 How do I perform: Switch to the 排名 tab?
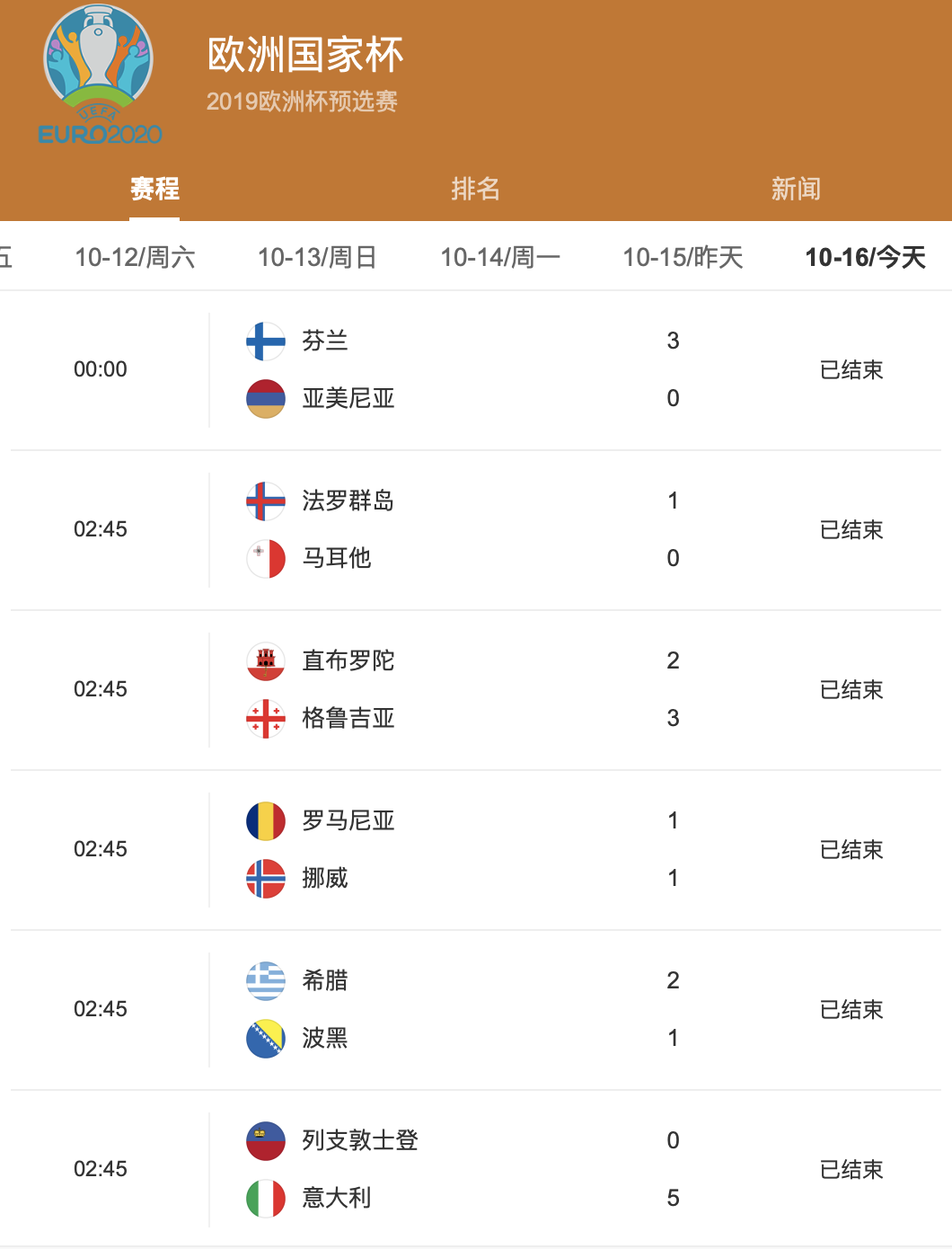click(x=476, y=190)
